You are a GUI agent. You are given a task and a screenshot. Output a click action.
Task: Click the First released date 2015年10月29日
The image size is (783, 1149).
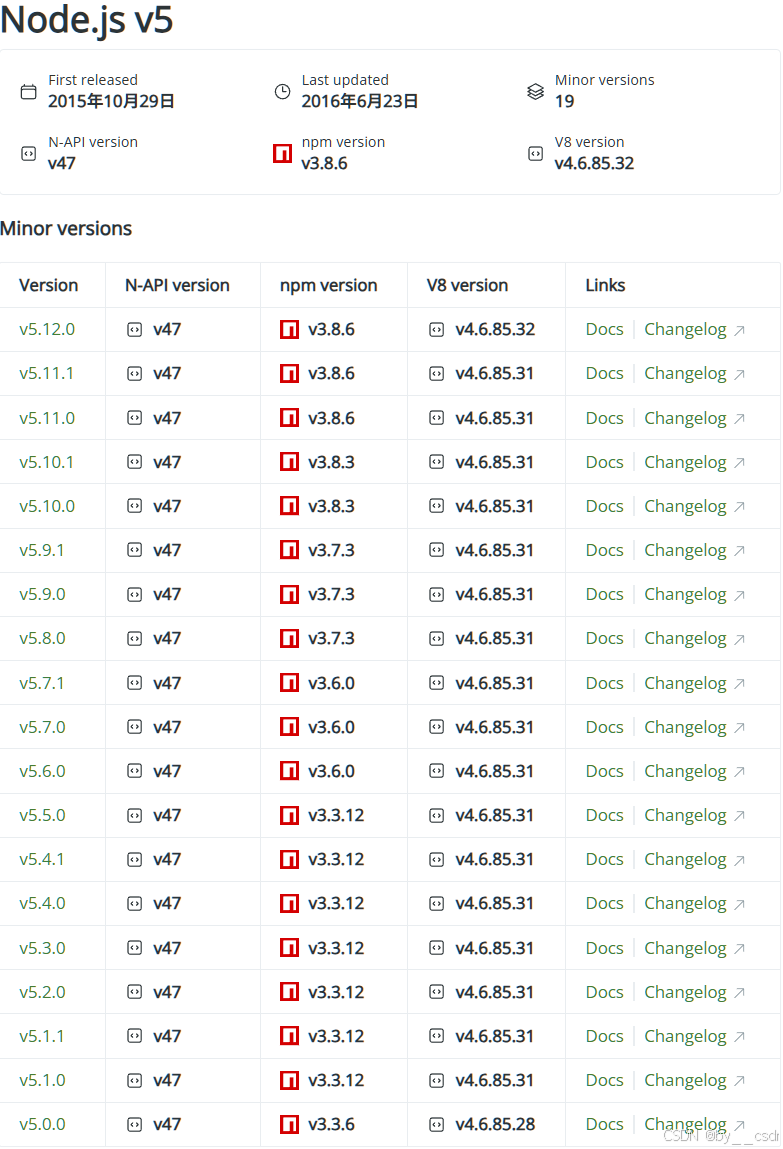coord(111,101)
